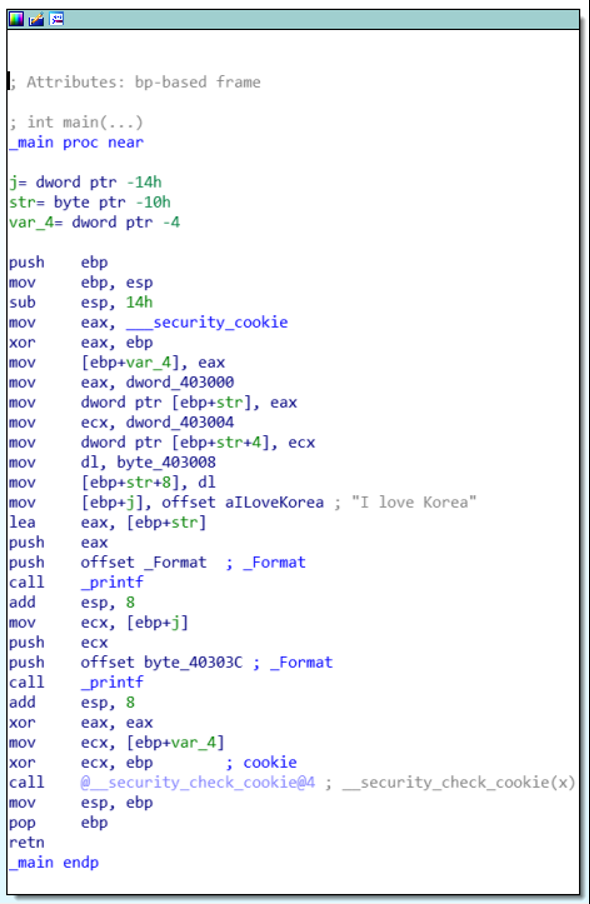
Task: Click 'mov dword ptr [ebp+str], eax' line
Action: [x=153, y=402]
